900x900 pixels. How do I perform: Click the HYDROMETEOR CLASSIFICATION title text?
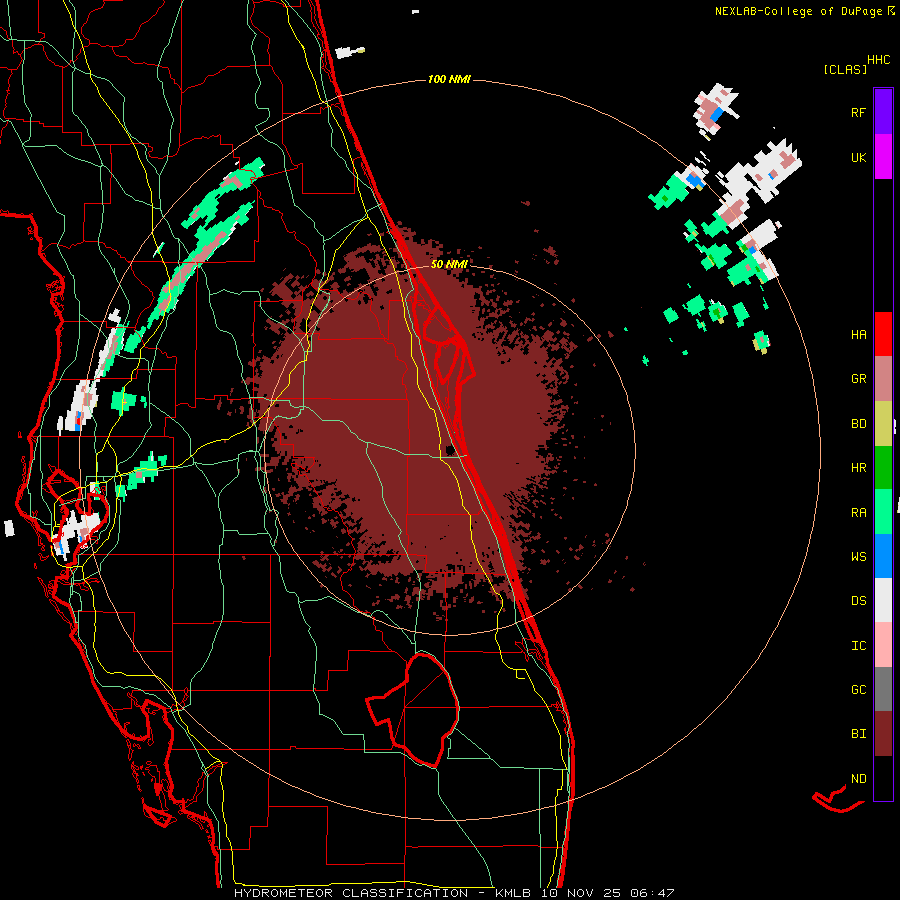[351, 893]
